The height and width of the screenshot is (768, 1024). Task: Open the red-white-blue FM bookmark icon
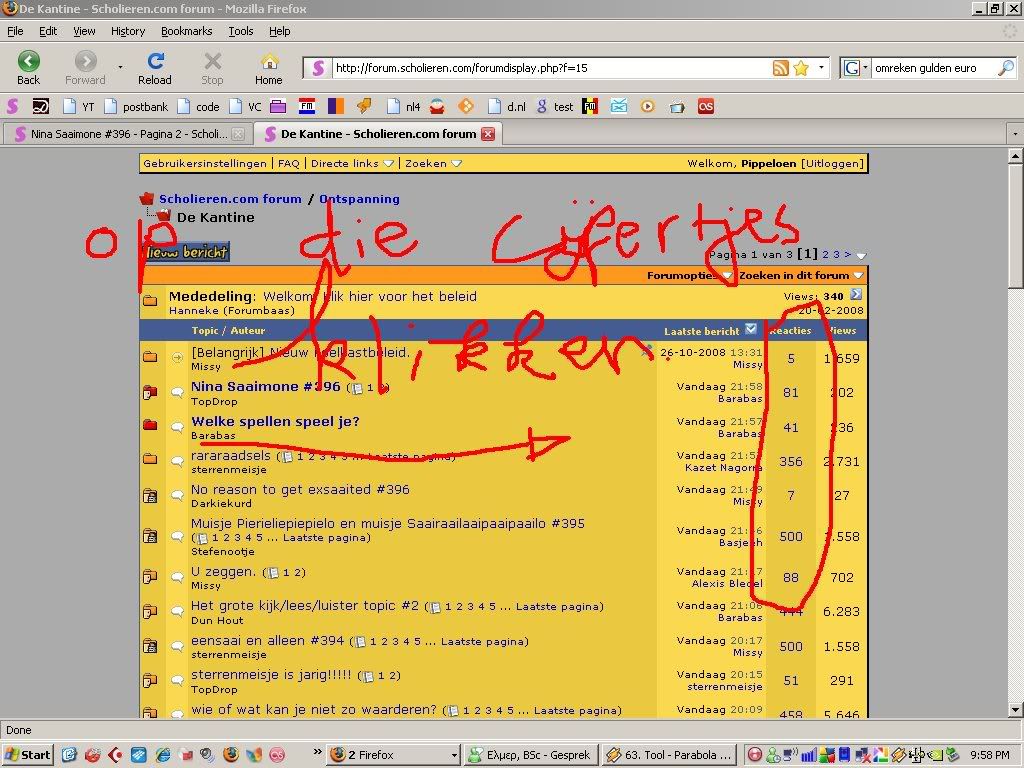307,106
